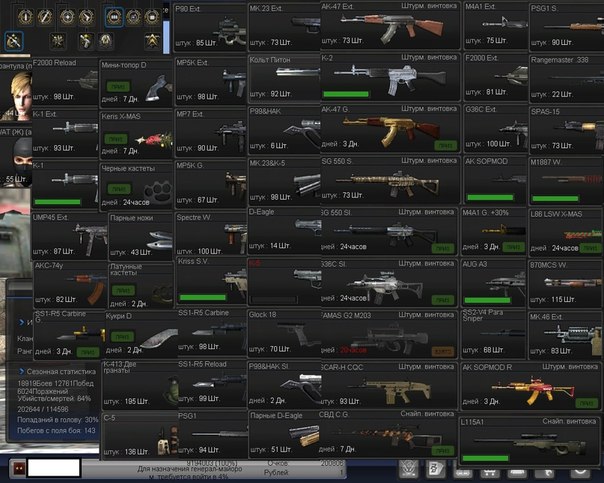Click the AUG A3 green durability bar

click(x=487, y=300)
